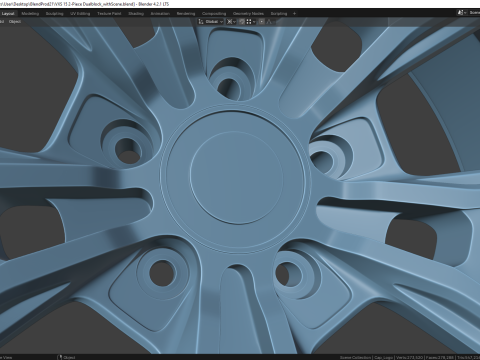The width and height of the screenshot is (480, 360).
Task: Open the Animation workspace tab
Action: coord(160,14)
